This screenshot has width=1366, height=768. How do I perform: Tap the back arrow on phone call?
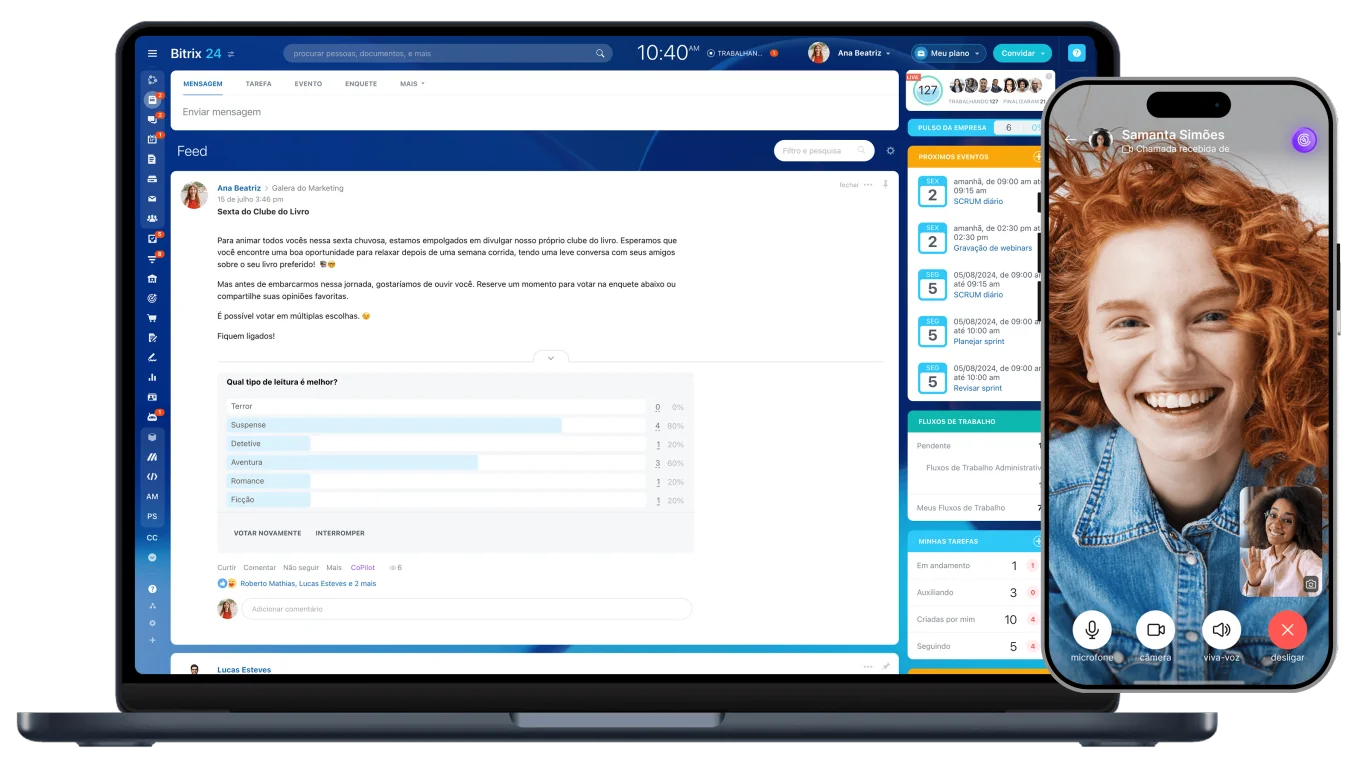(1071, 140)
